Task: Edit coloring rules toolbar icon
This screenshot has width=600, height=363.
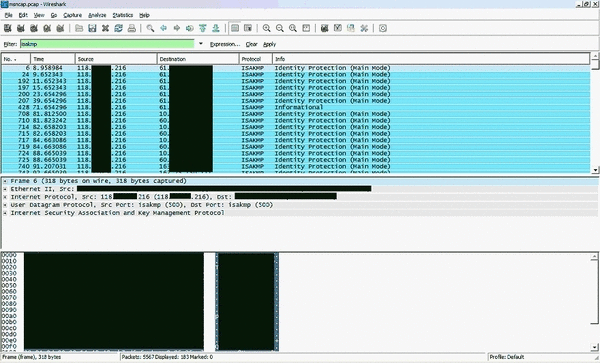Action: click(351, 28)
